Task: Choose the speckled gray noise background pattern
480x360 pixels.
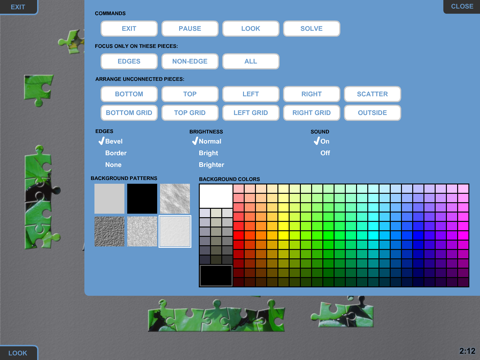Action: pyautogui.click(x=142, y=231)
